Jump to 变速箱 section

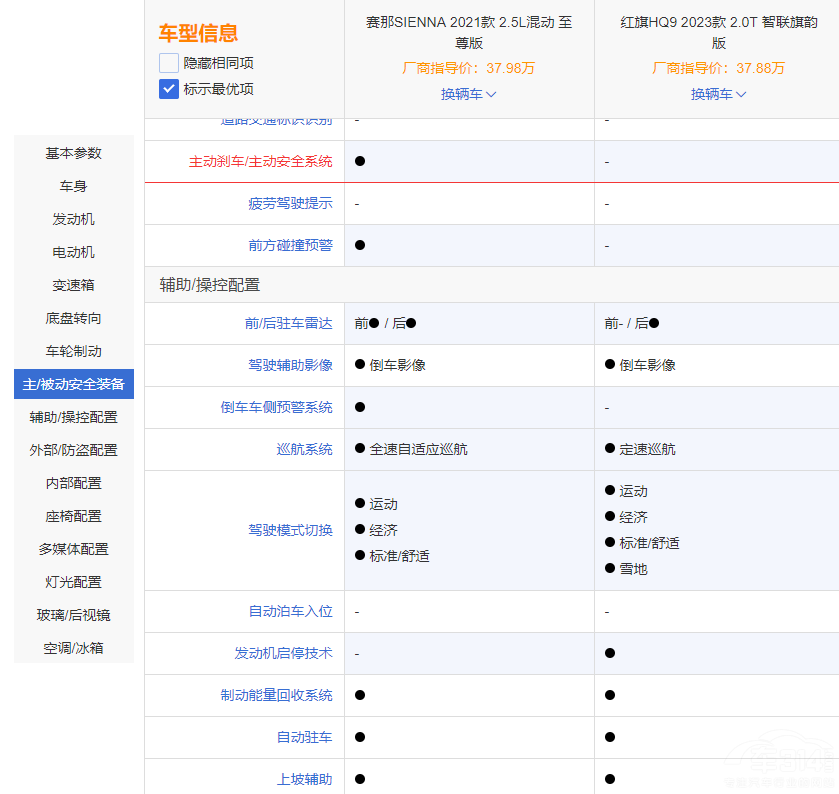(x=74, y=285)
